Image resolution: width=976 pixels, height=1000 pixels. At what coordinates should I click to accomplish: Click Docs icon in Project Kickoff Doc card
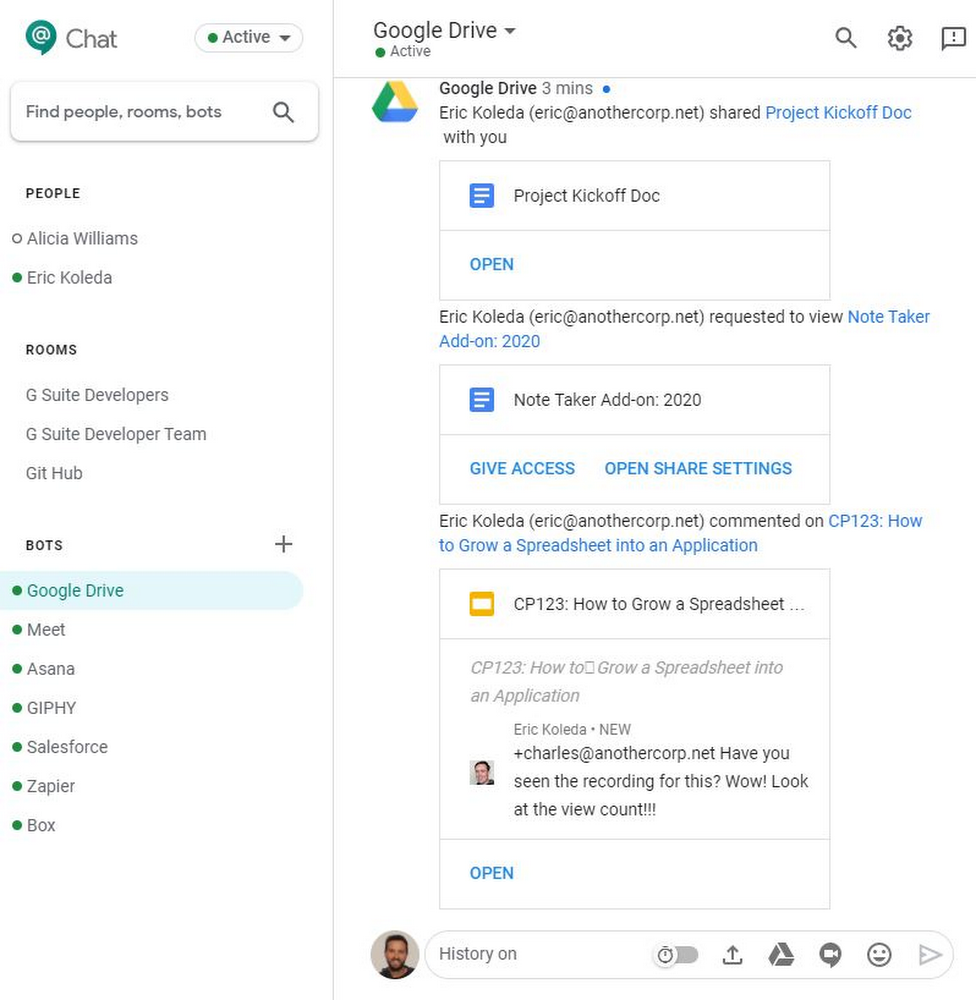[x=482, y=195]
